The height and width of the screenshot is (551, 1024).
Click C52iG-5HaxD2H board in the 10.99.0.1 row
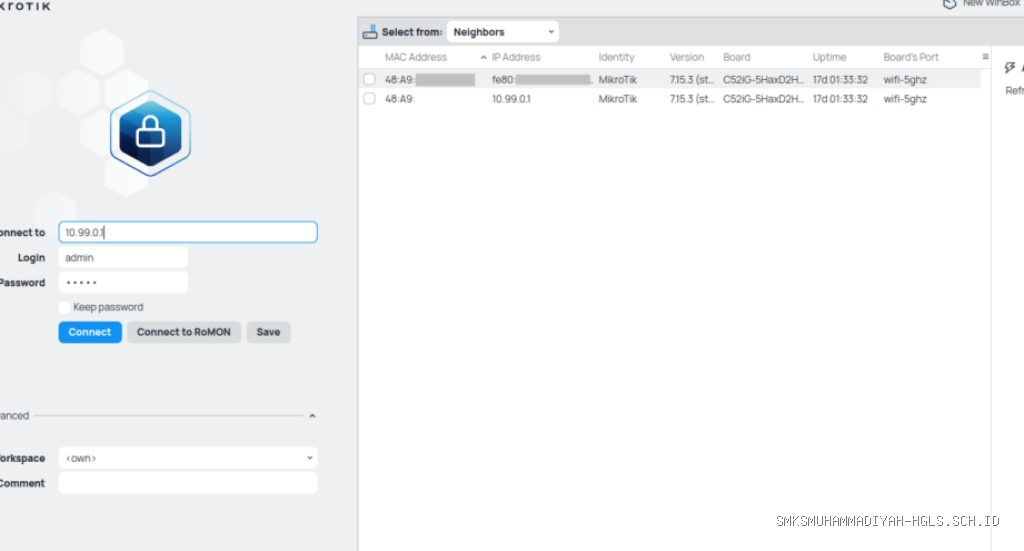763,99
